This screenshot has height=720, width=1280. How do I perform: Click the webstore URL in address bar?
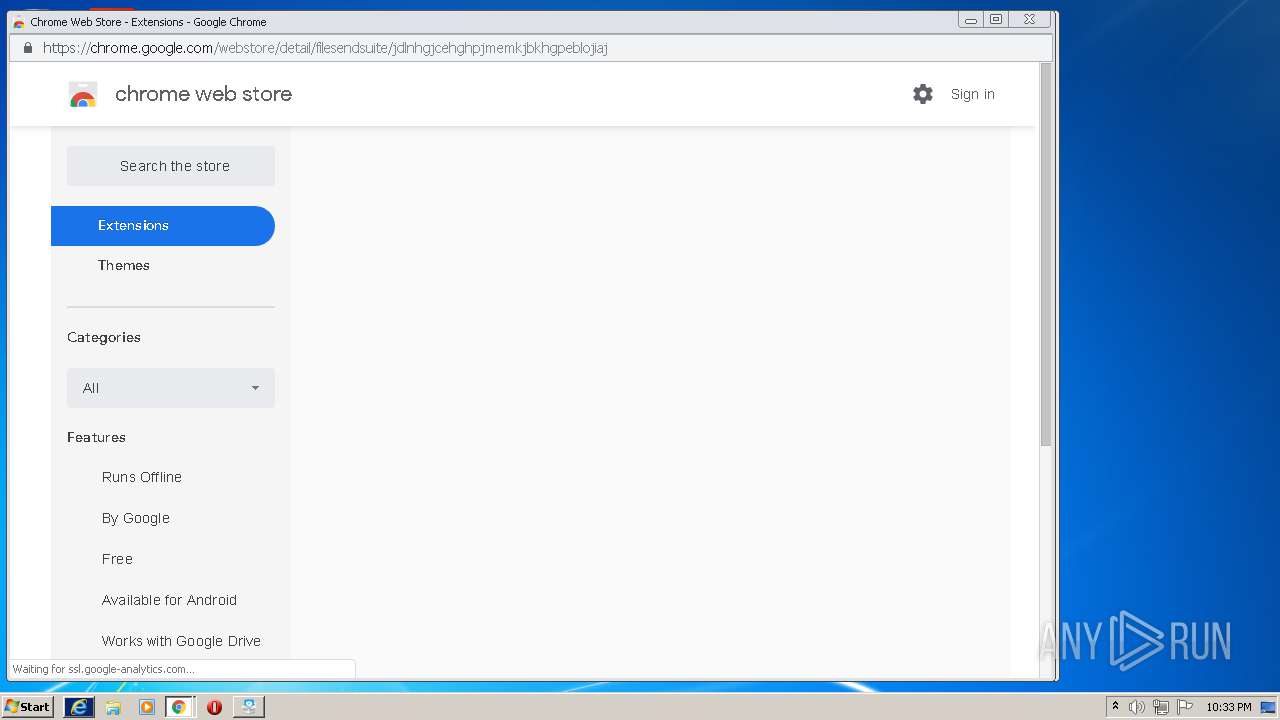tap(325, 48)
